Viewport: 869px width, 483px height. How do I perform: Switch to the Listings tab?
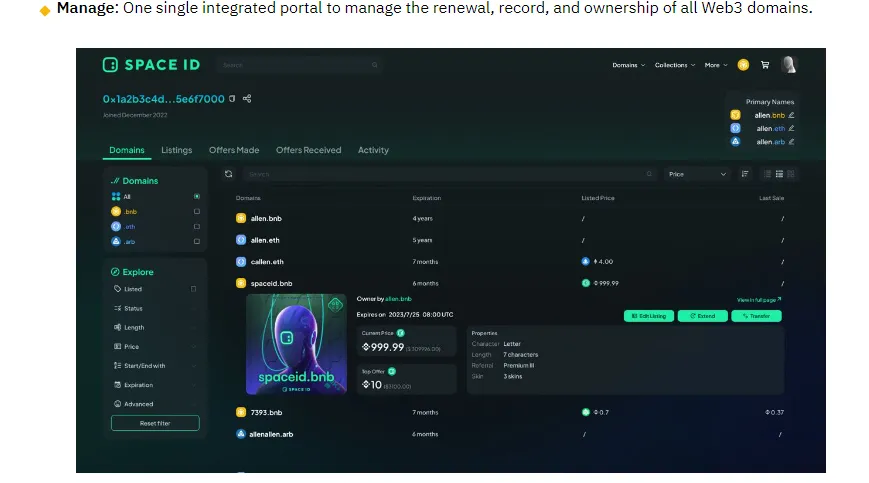[177, 150]
